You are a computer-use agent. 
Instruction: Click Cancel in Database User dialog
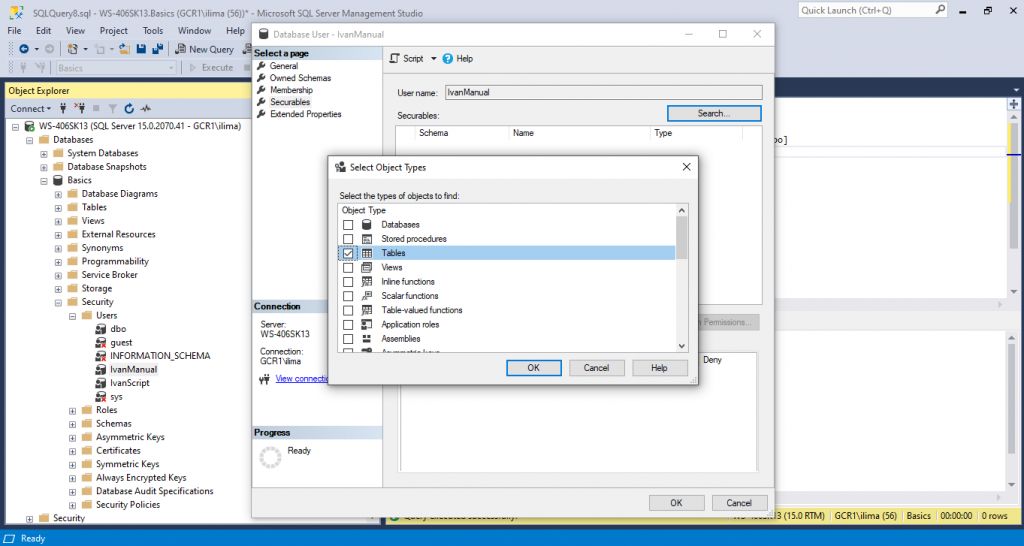(739, 503)
